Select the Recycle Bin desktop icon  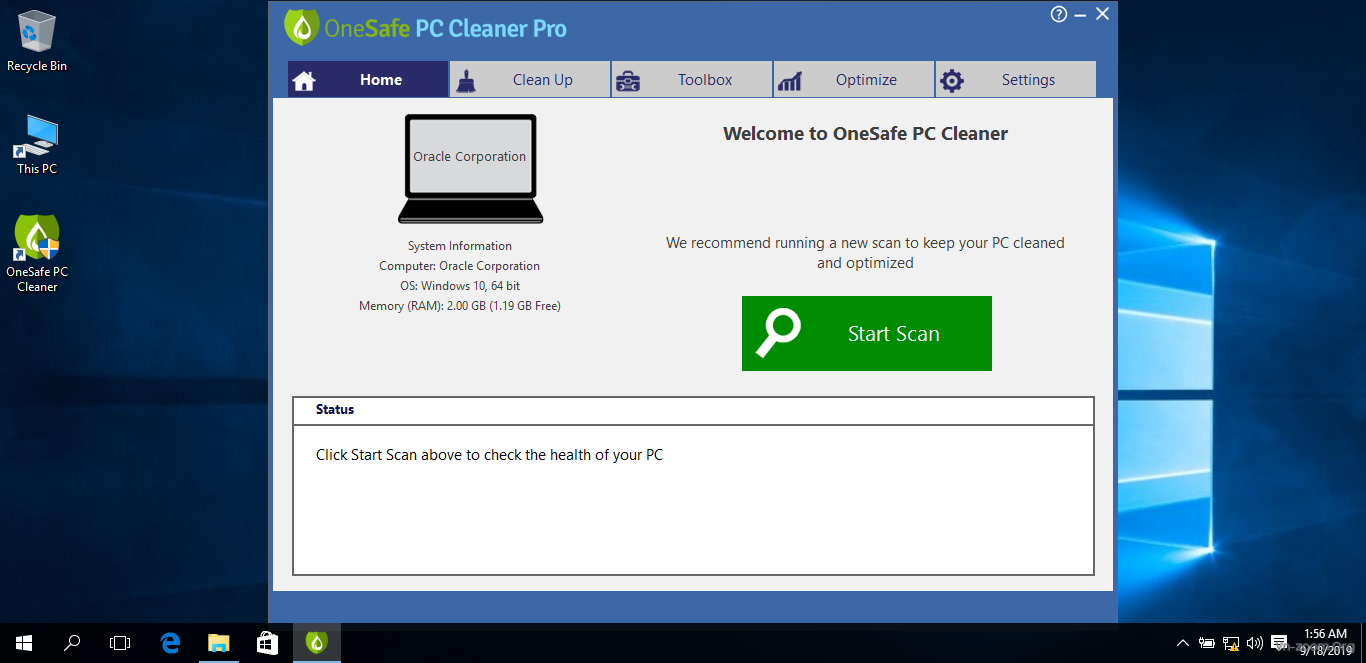tap(37, 41)
